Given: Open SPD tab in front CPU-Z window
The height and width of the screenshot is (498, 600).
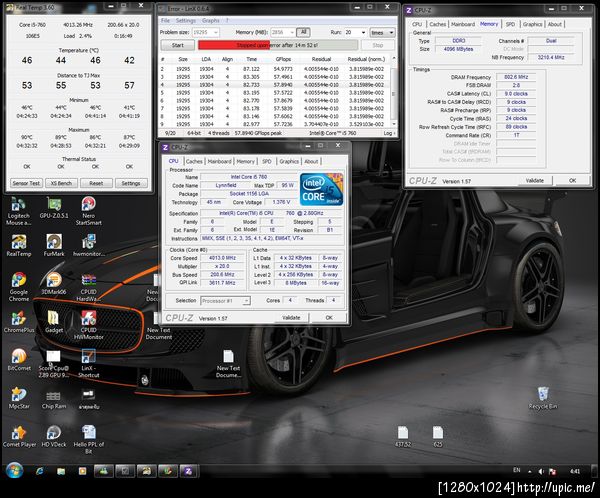Looking at the screenshot, I should coord(267,162).
